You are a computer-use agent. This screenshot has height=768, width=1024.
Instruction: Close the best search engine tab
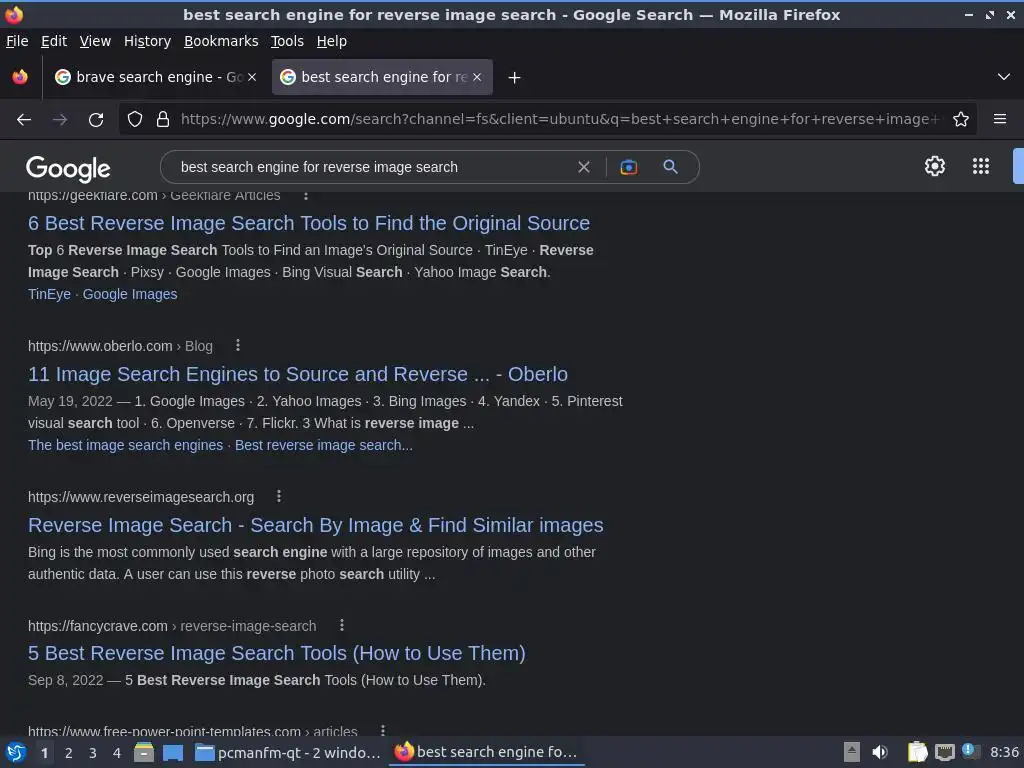click(477, 77)
